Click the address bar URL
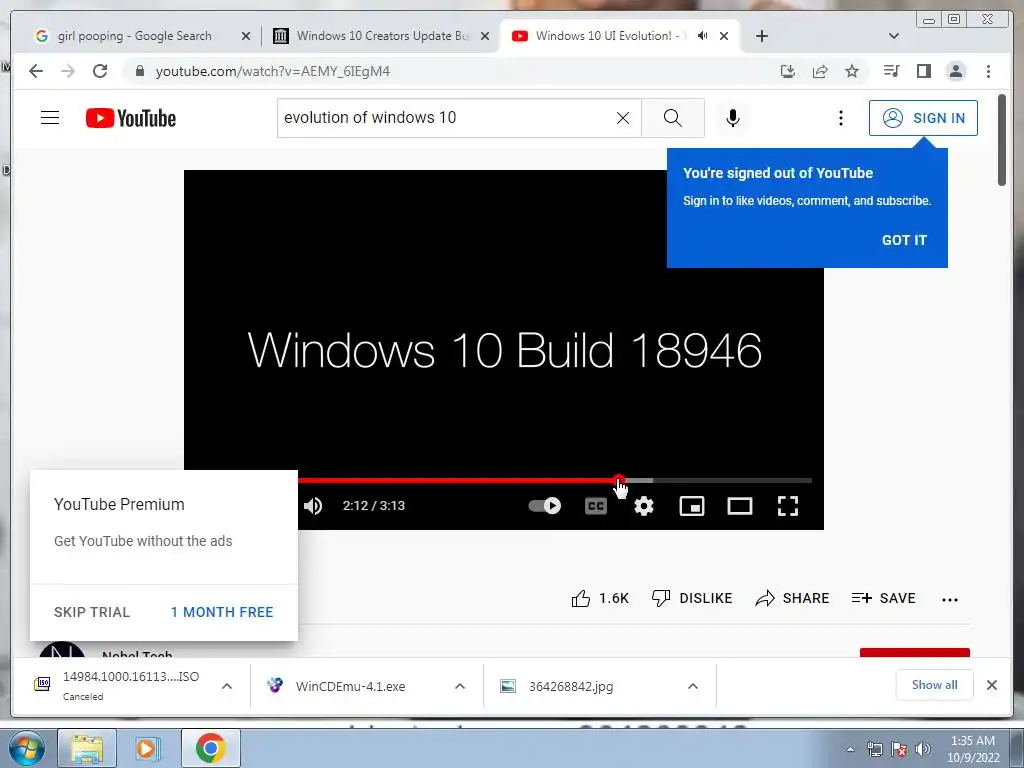This screenshot has width=1024, height=768. click(x=272, y=71)
